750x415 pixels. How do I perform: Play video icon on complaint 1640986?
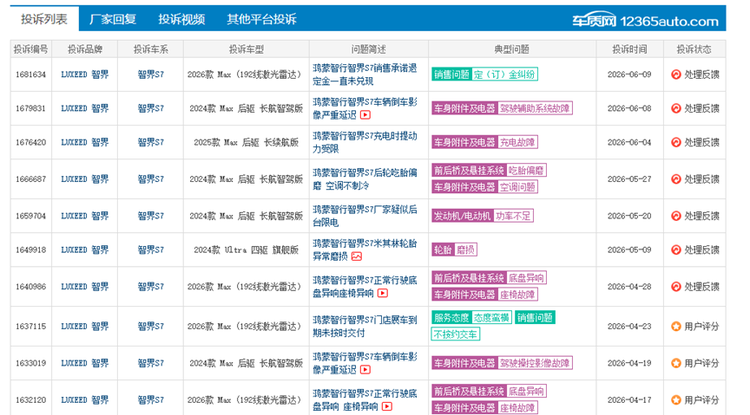pyautogui.click(x=383, y=294)
